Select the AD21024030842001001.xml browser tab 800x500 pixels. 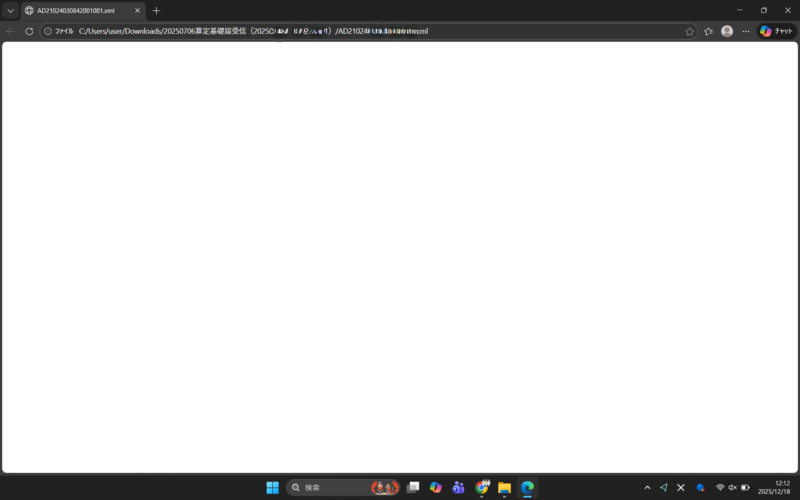click(83, 10)
